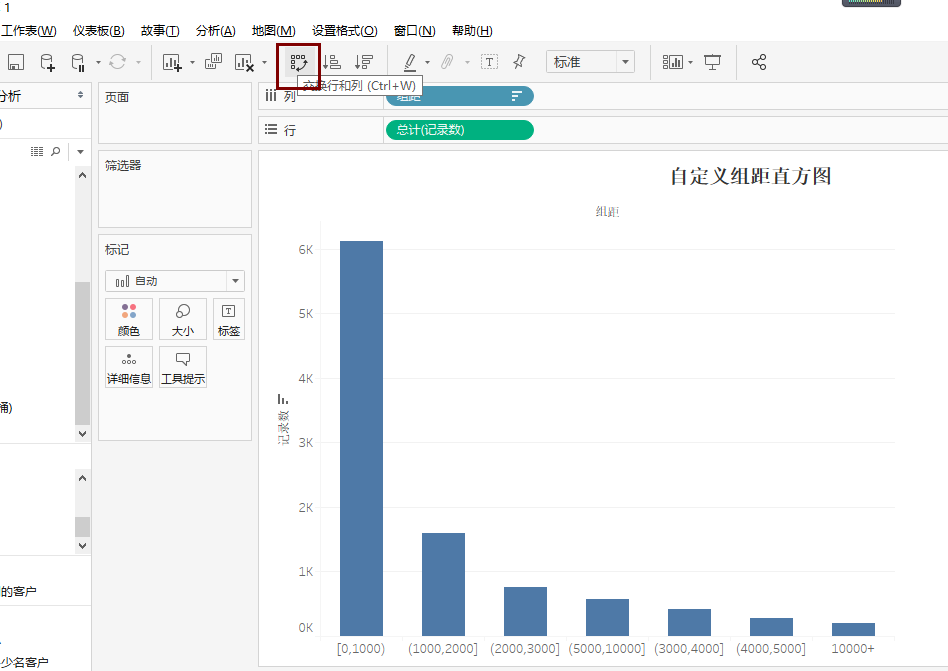Image resolution: width=948 pixels, height=671 pixels.
Task: Click the Highlight pen icon
Action: (x=410, y=62)
